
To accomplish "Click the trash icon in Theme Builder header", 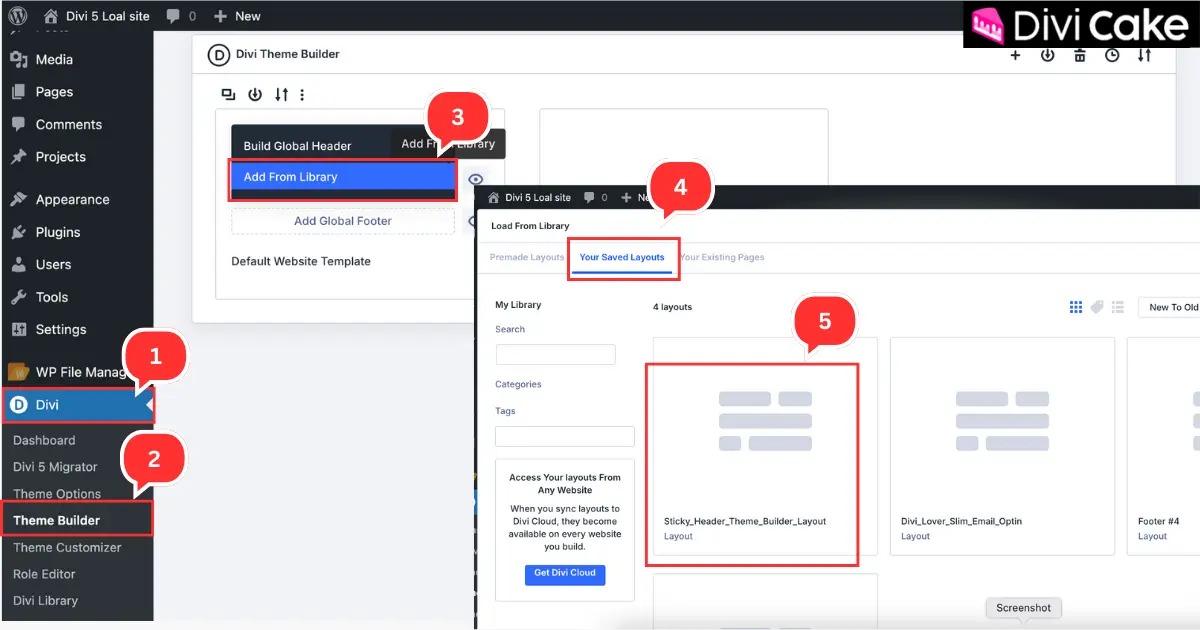I will (1080, 56).
